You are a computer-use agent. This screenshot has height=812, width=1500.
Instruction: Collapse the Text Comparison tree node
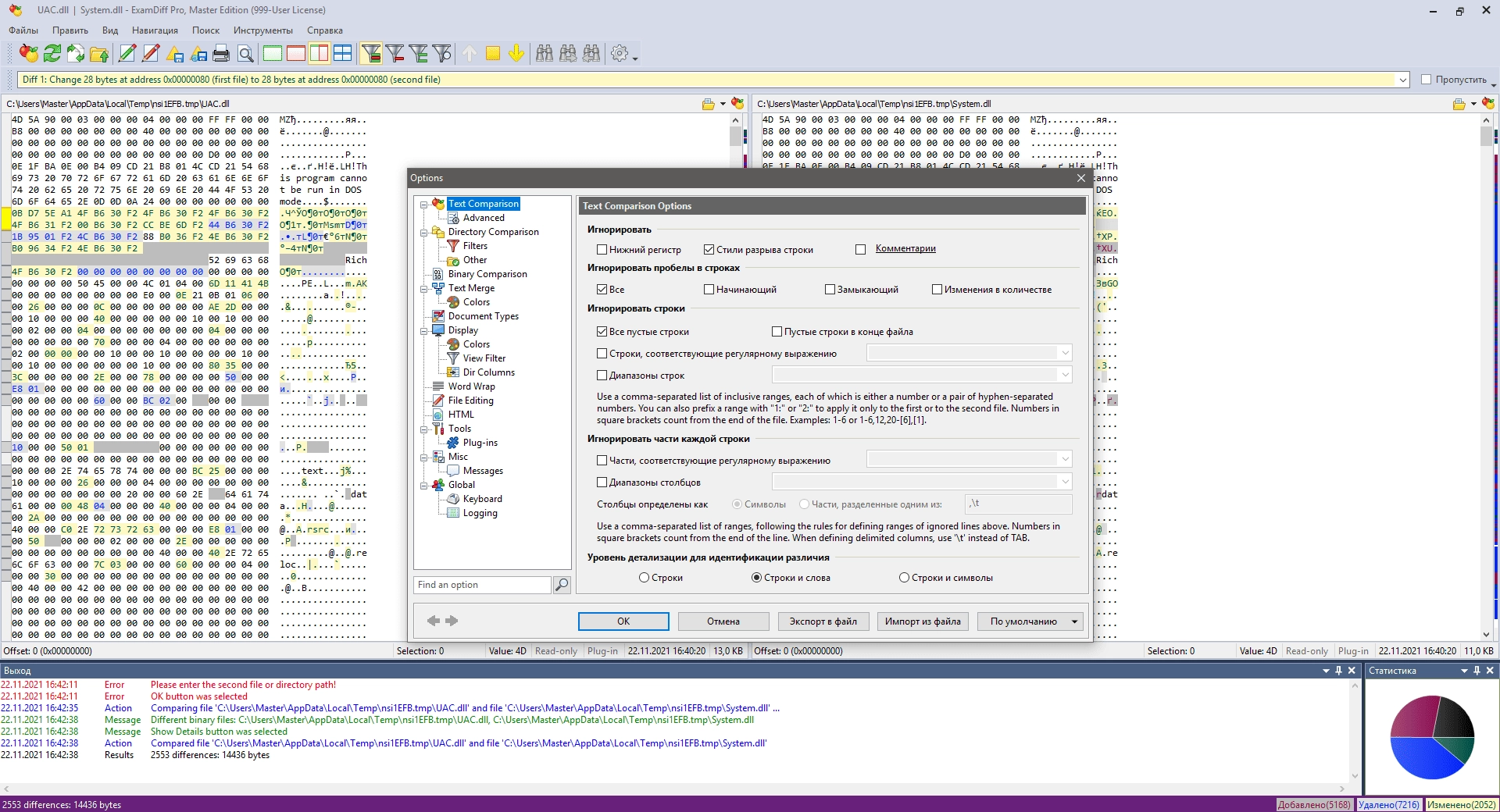click(x=424, y=205)
